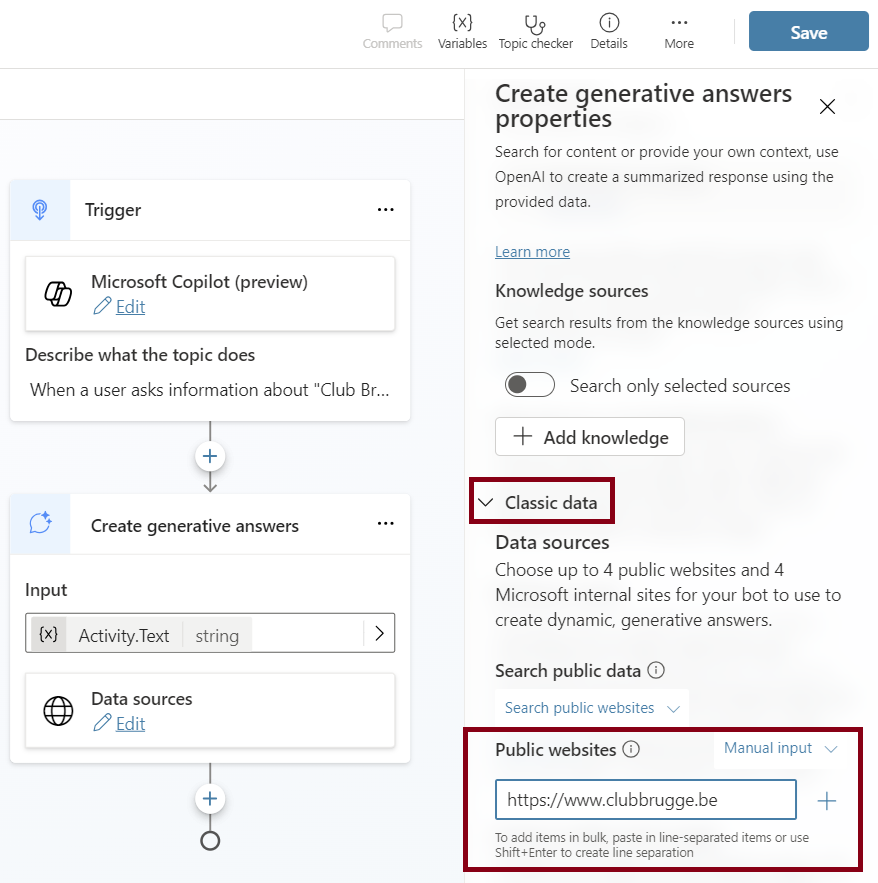
Task: Close the generative answers properties panel
Action: (x=827, y=107)
